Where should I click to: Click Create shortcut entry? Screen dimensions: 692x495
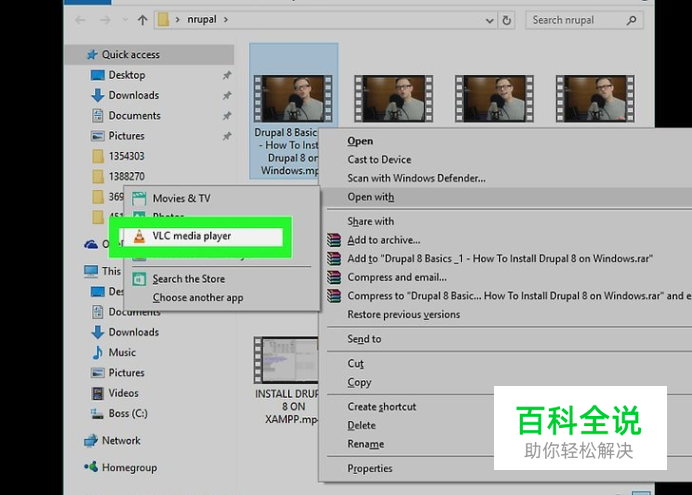pyautogui.click(x=382, y=407)
